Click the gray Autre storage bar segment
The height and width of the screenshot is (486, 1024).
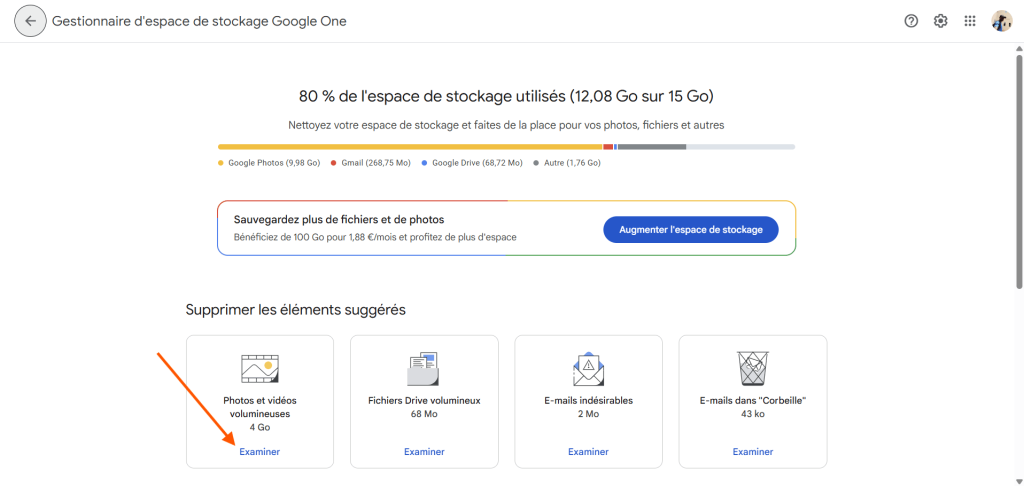tap(652, 147)
